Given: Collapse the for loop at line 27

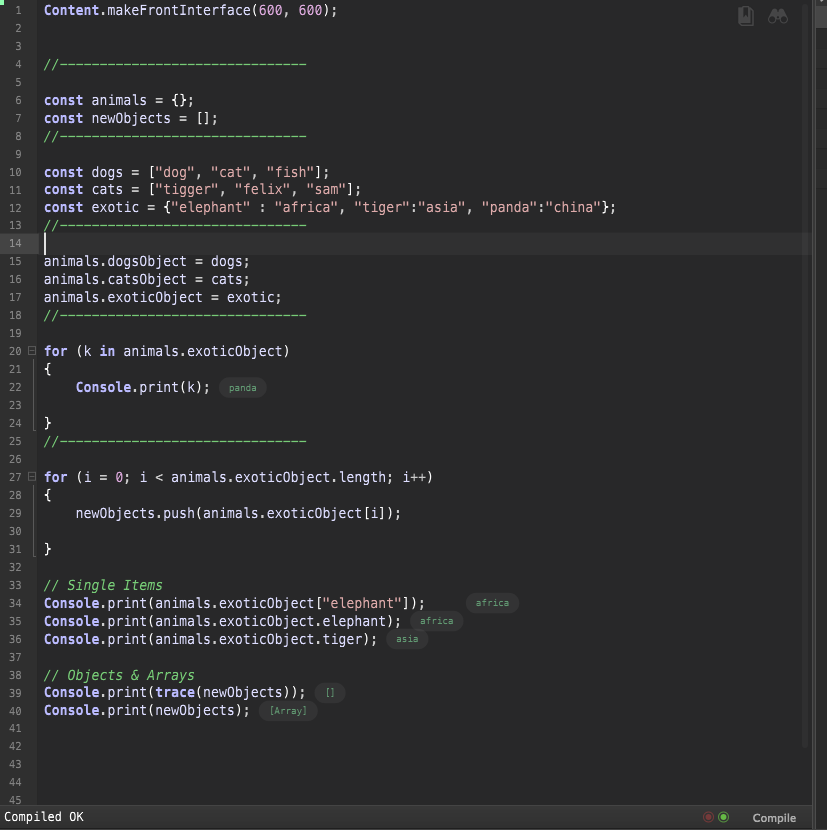Looking at the screenshot, I should (32, 476).
